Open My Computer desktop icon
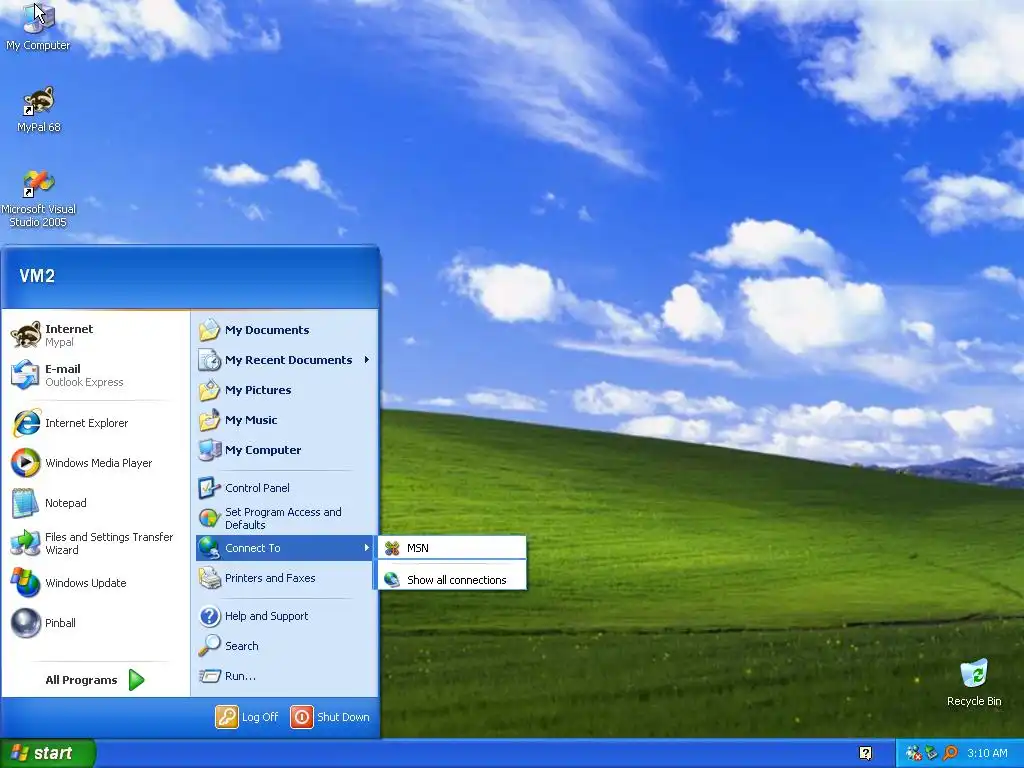The image size is (1024, 768). [38, 27]
